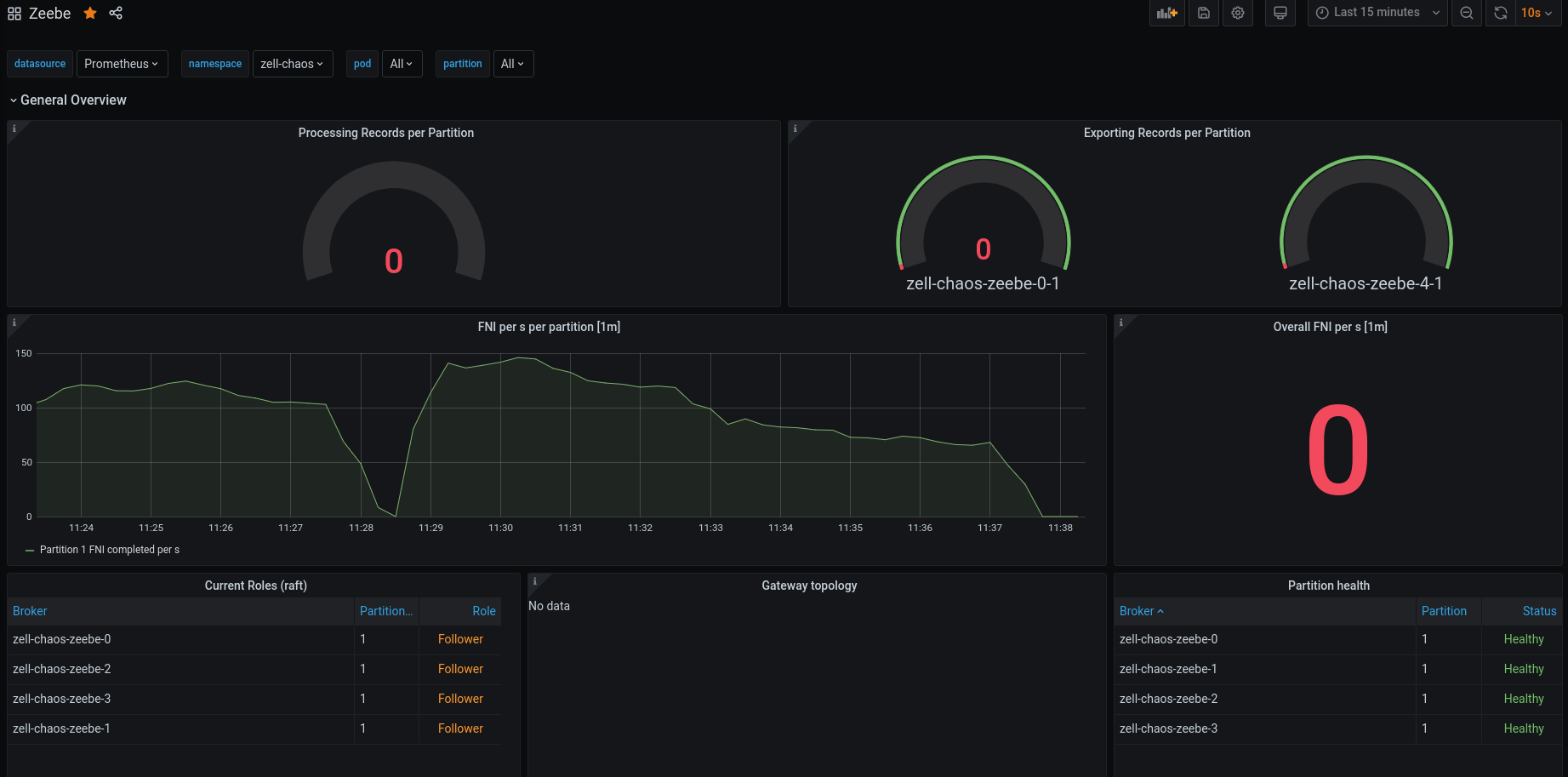Select zell-chaos-zeebe-0 in Current Roles table
The image size is (1568, 777).
click(x=62, y=639)
